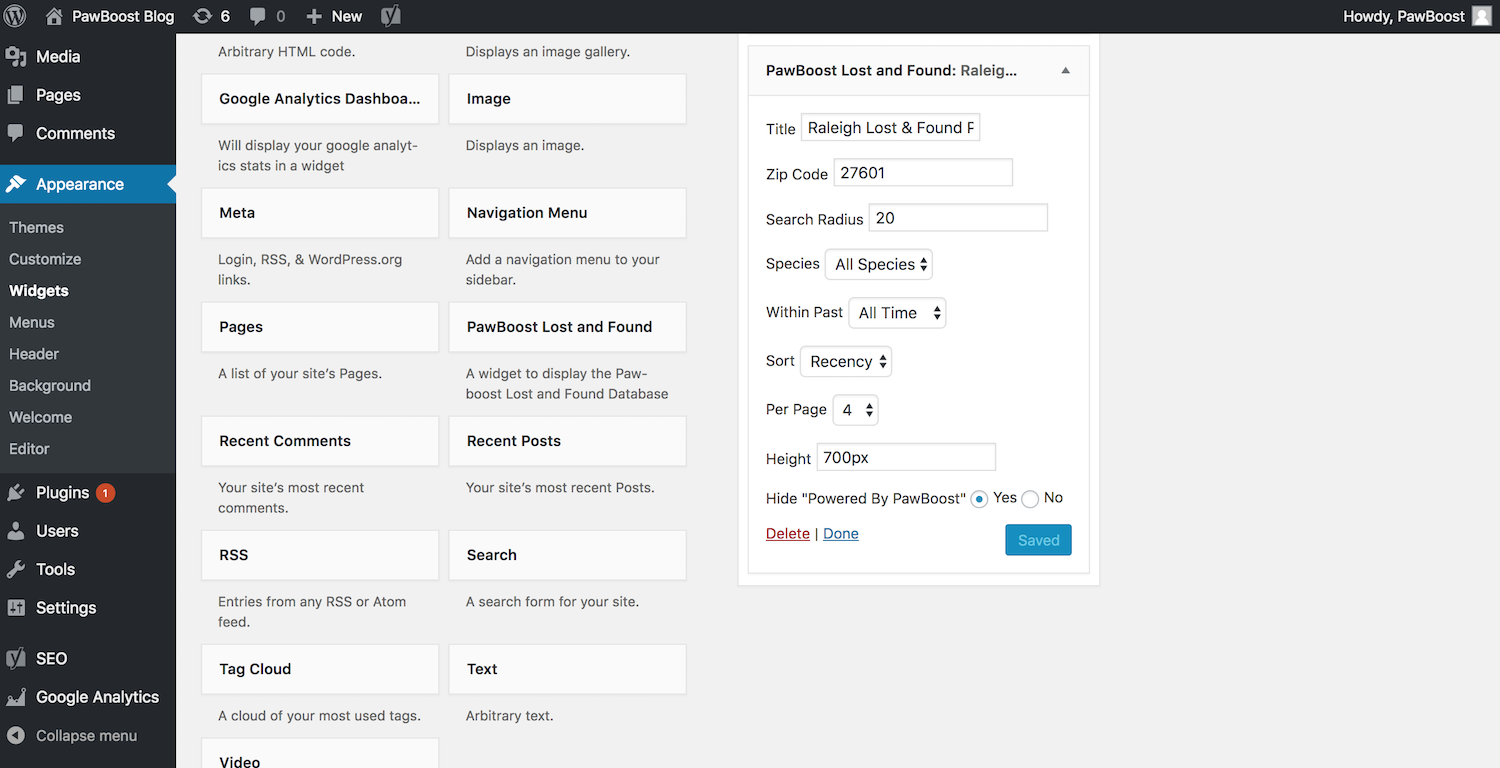The width and height of the screenshot is (1500, 768).
Task: Open the Sort dropdown set to Recency
Action: tap(846, 361)
